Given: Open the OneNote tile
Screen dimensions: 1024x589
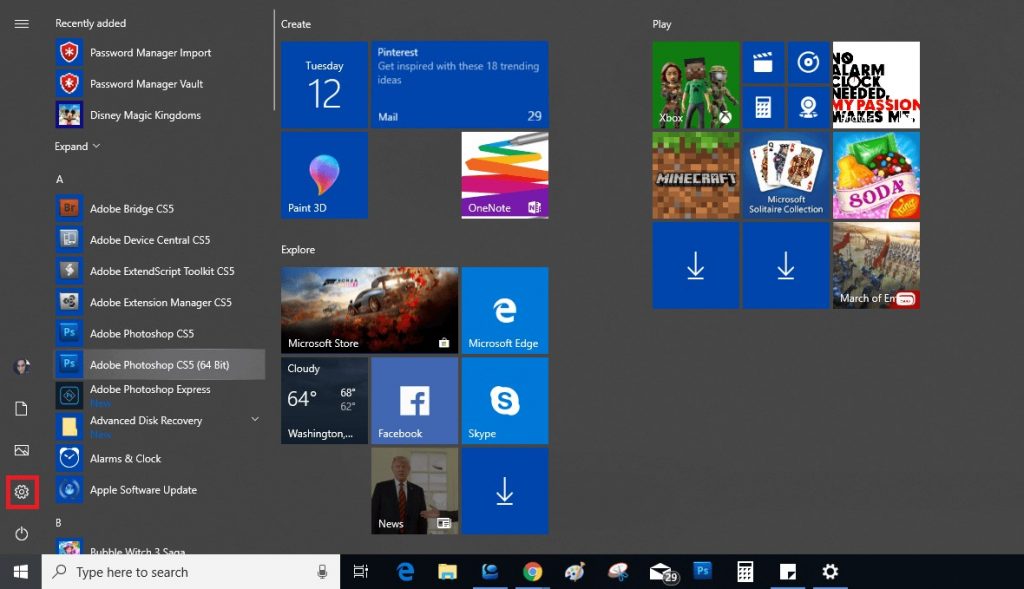Looking at the screenshot, I should click(x=505, y=175).
